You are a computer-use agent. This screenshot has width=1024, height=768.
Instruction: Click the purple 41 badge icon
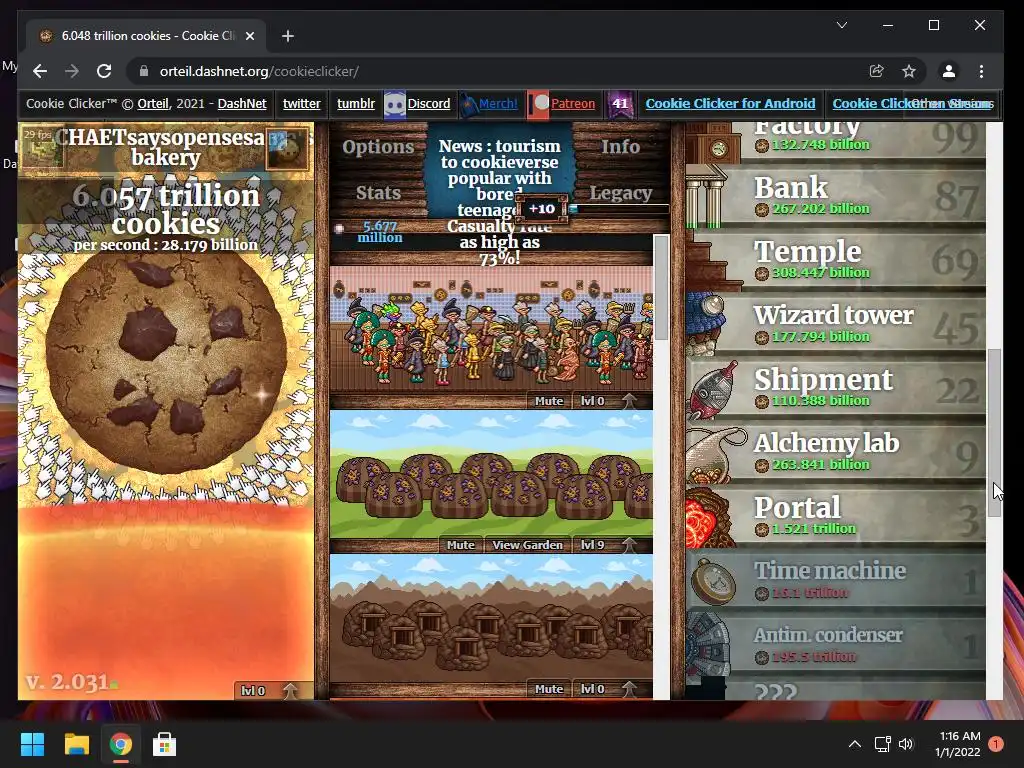click(620, 103)
